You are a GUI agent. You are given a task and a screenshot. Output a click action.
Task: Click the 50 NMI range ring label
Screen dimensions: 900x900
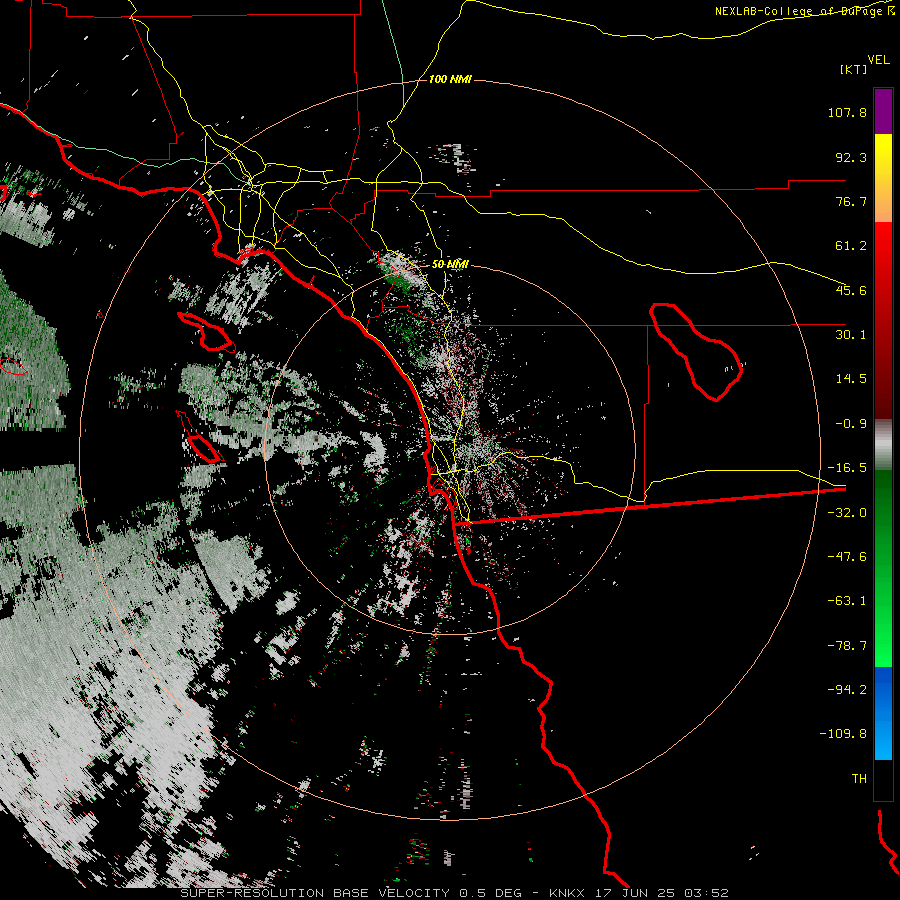(450, 264)
